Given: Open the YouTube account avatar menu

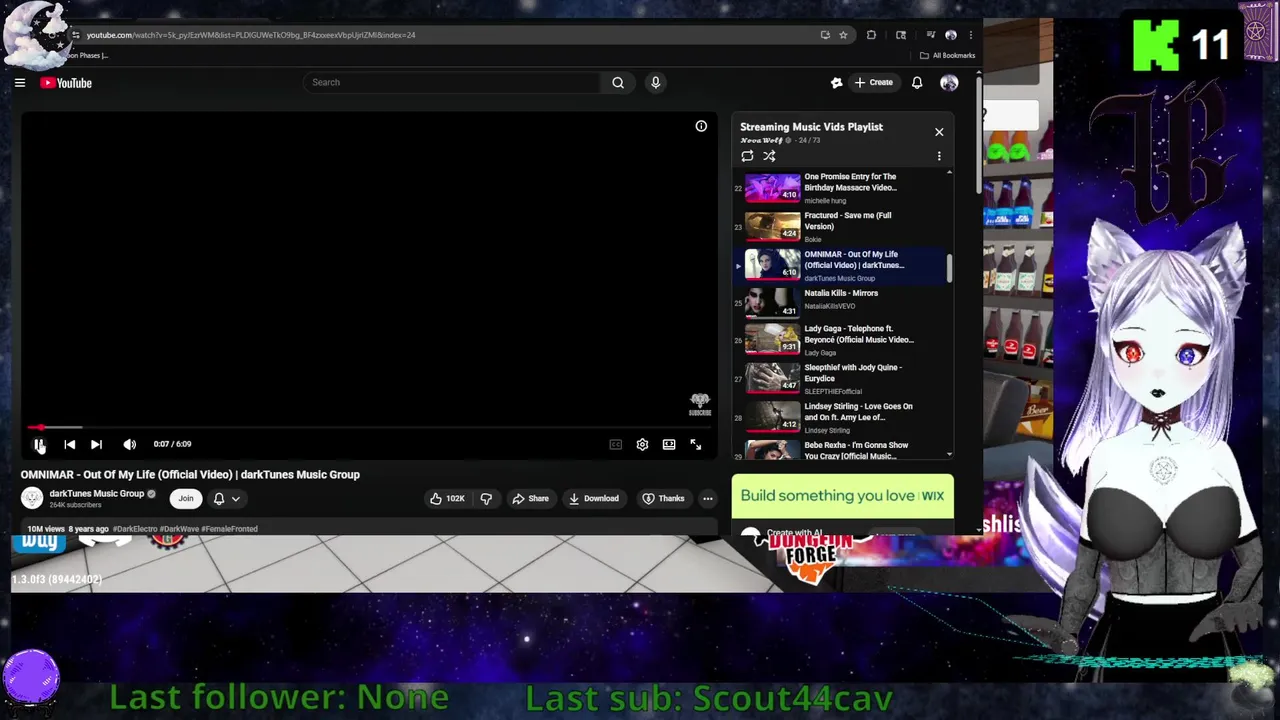Looking at the screenshot, I should (949, 83).
